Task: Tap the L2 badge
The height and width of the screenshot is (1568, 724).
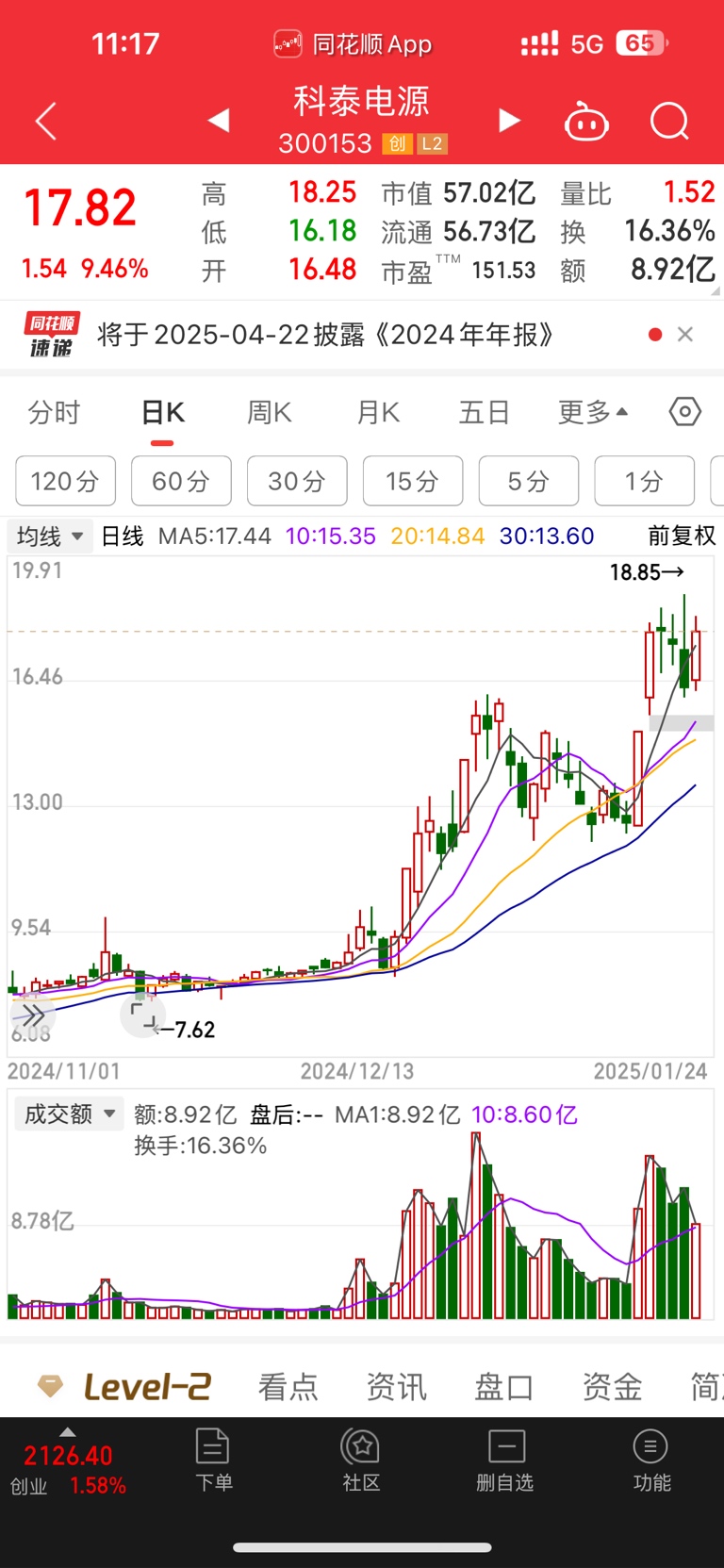Action: pyautogui.click(x=432, y=143)
